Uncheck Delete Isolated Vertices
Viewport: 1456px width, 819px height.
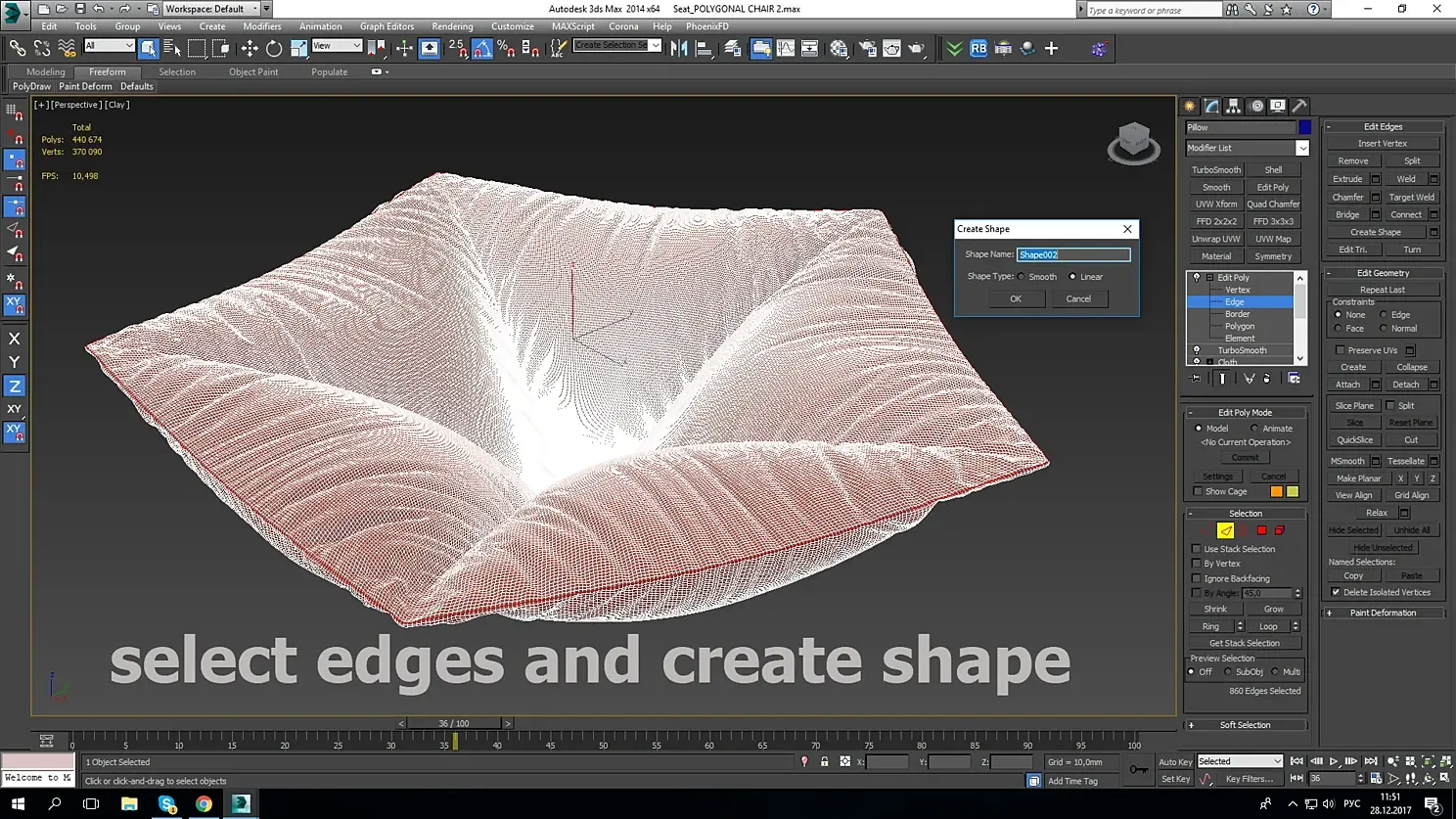pyautogui.click(x=1336, y=592)
